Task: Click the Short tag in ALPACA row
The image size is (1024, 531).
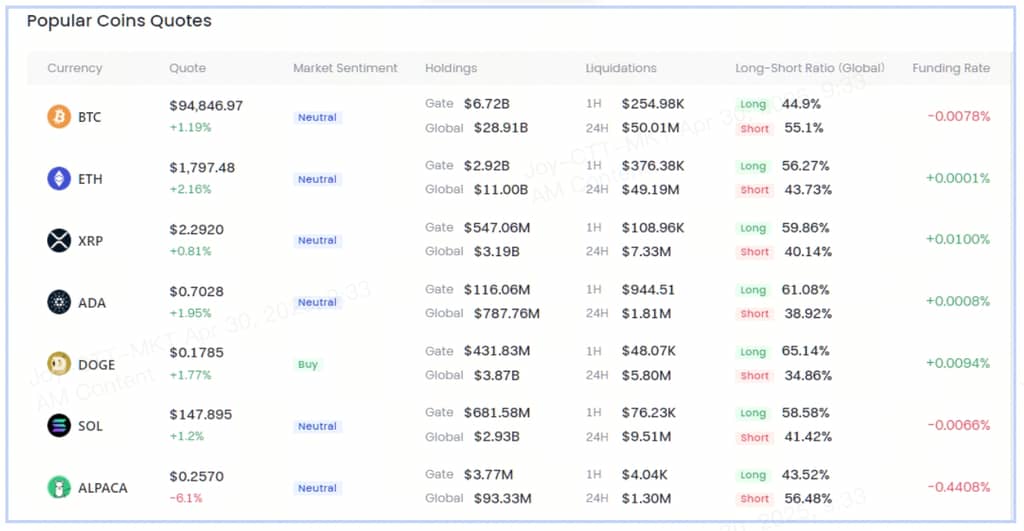Action: pyautogui.click(x=755, y=499)
